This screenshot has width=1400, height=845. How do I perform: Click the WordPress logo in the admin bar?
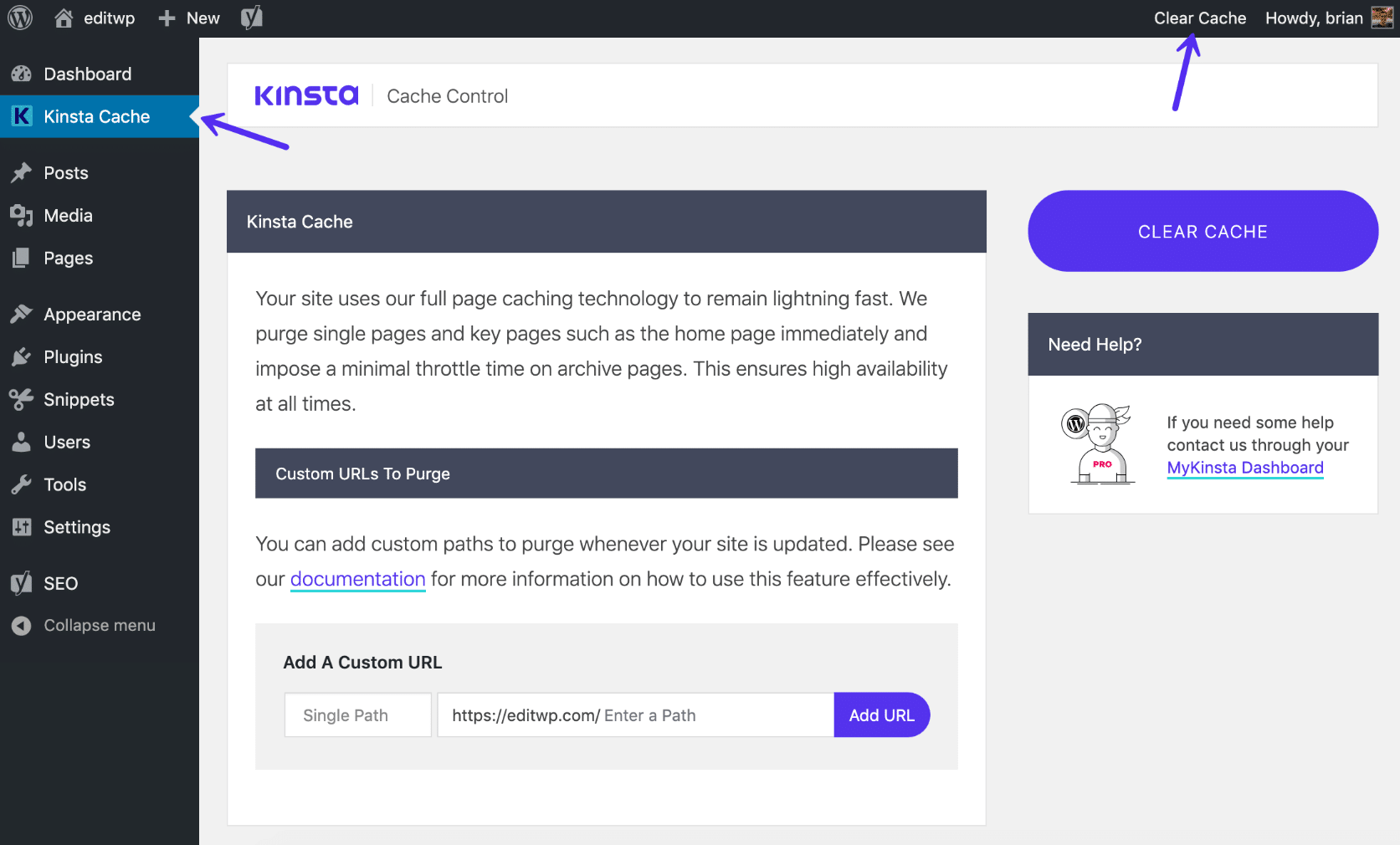tap(18, 18)
